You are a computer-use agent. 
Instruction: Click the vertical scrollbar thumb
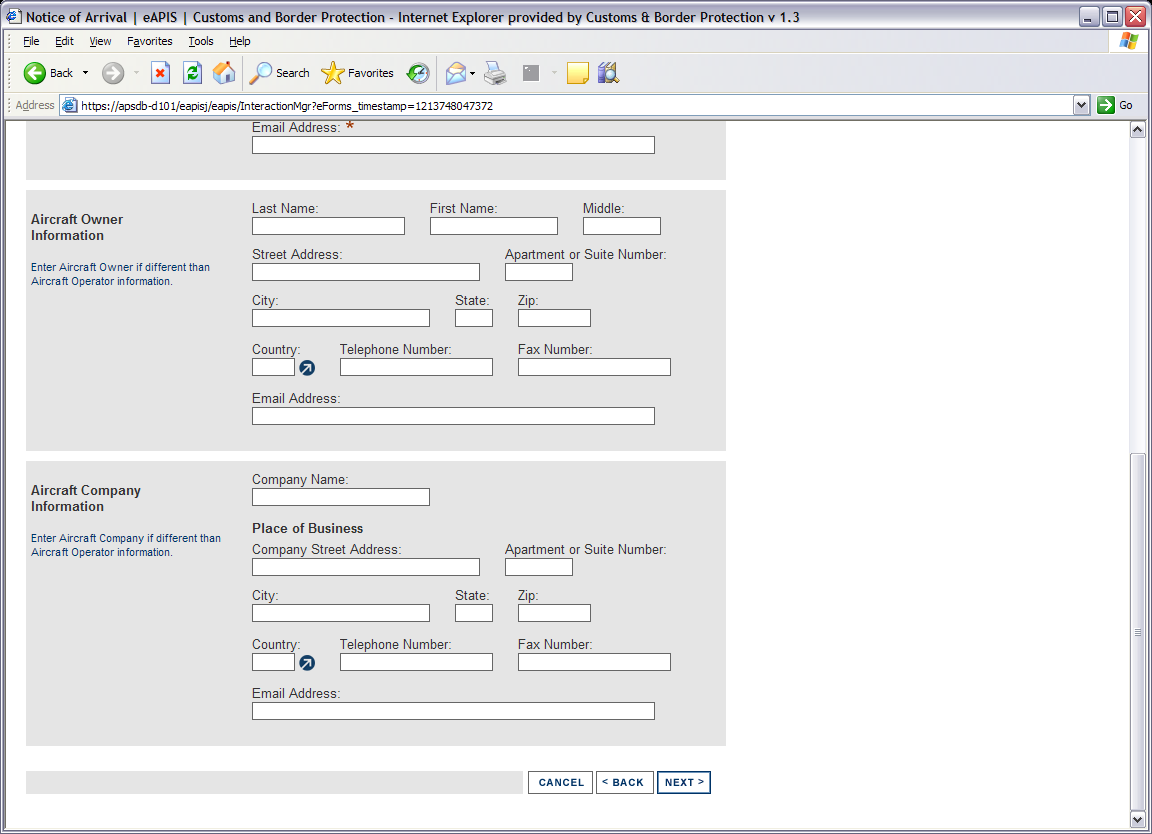(x=1136, y=630)
